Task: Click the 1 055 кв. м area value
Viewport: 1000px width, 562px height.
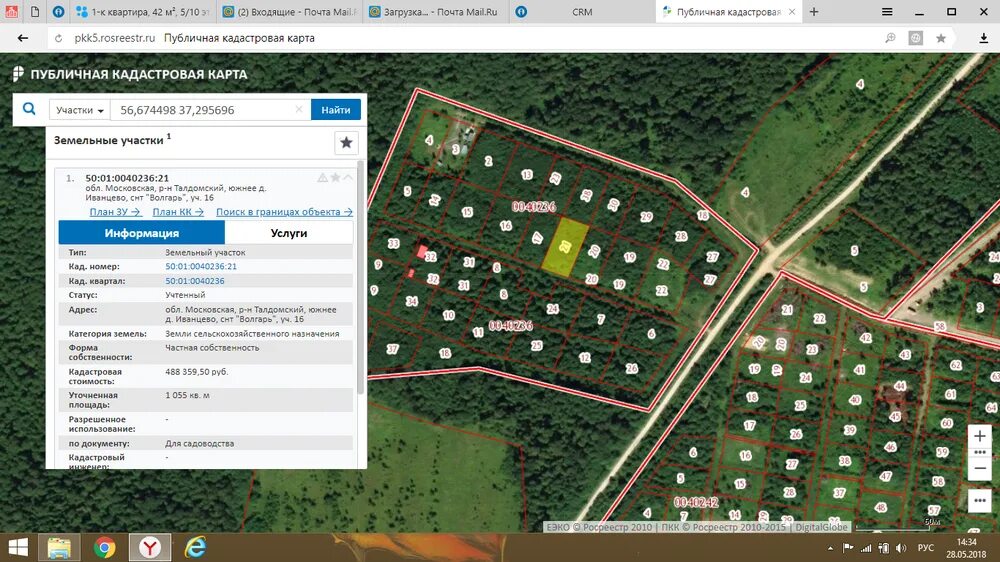Action: (188, 396)
